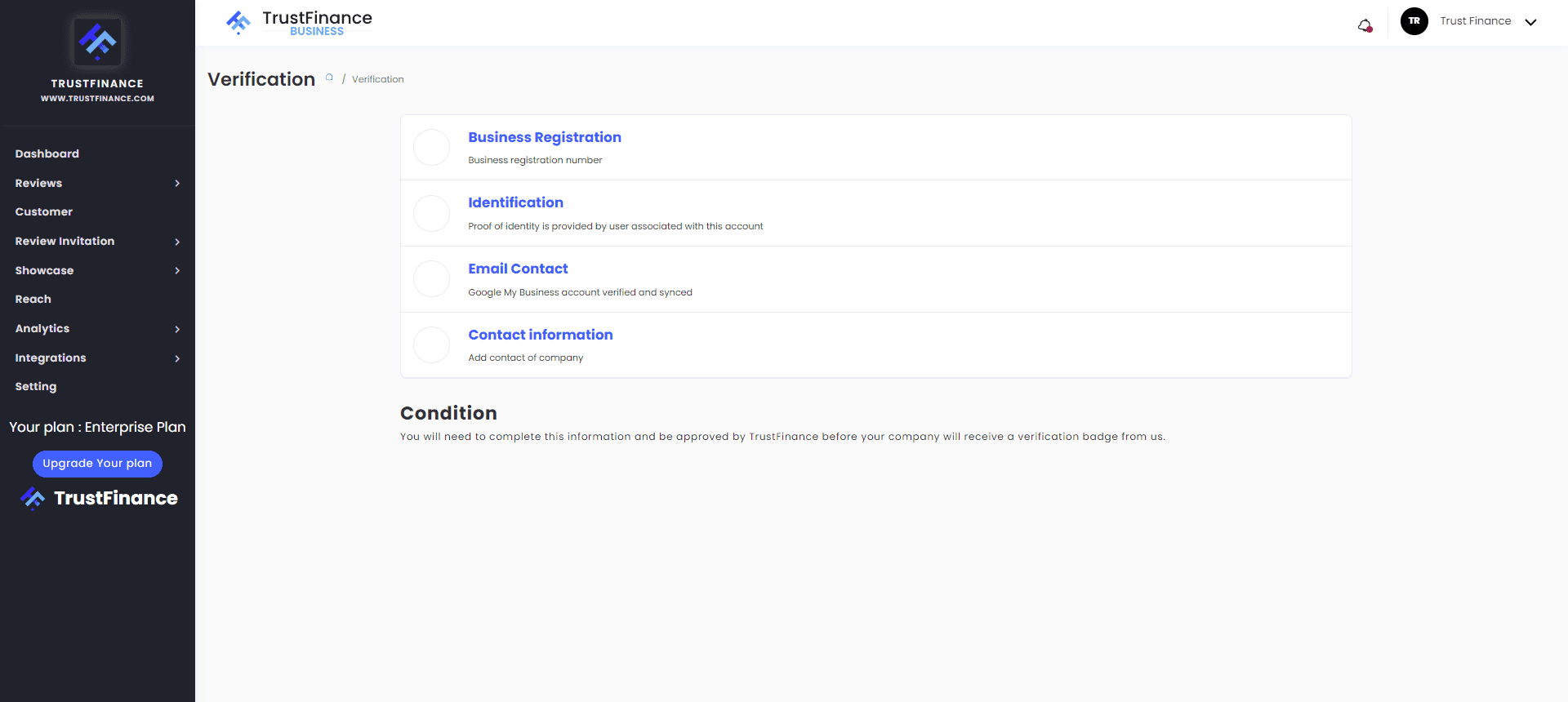Expand the Reviews submenu
Viewport: 1568px width, 702px height.
177,184
